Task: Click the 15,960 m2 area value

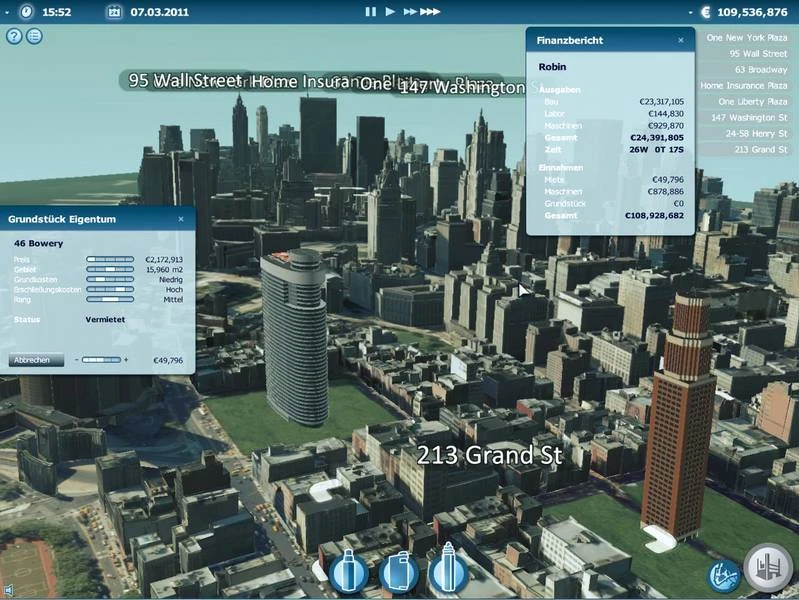Action: point(164,269)
